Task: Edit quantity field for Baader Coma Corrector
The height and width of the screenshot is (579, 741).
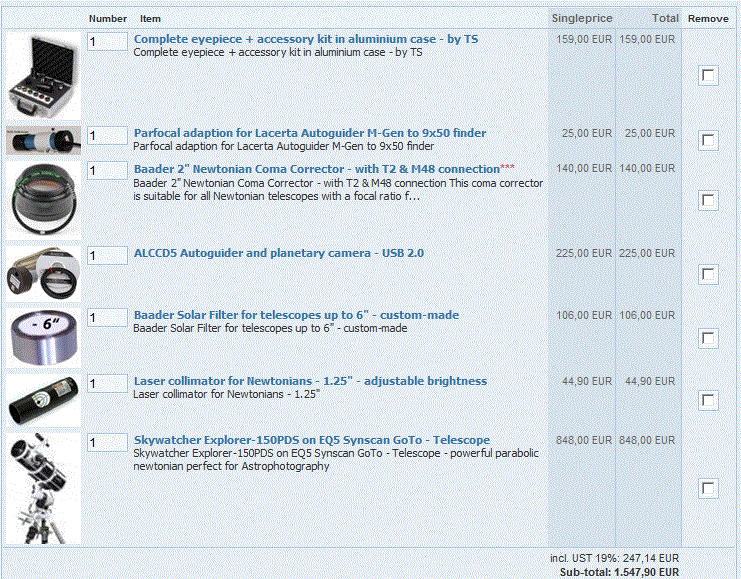Action: tap(107, 171)
